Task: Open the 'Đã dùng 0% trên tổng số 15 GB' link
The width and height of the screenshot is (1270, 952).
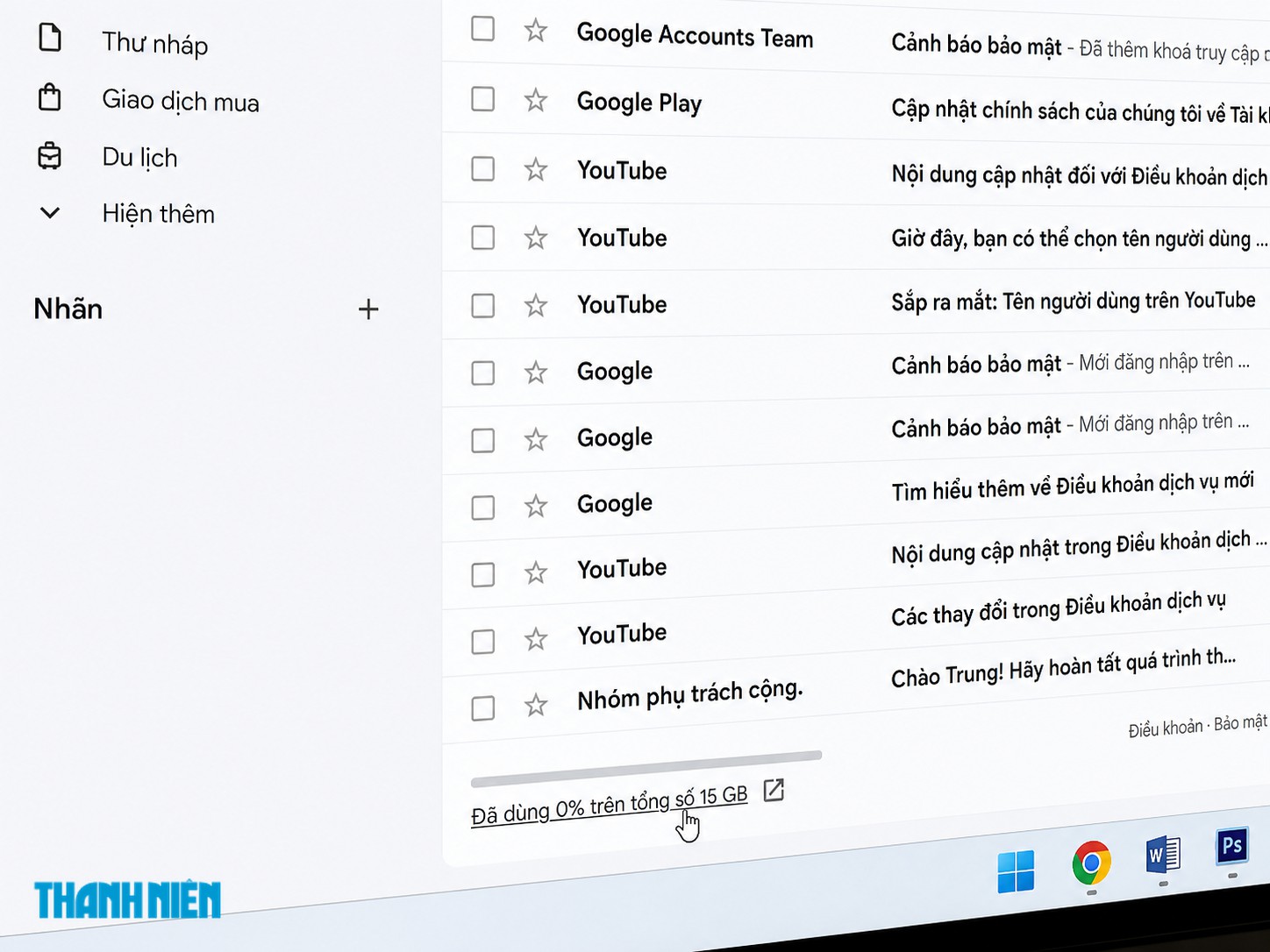Action: [610, 806]
